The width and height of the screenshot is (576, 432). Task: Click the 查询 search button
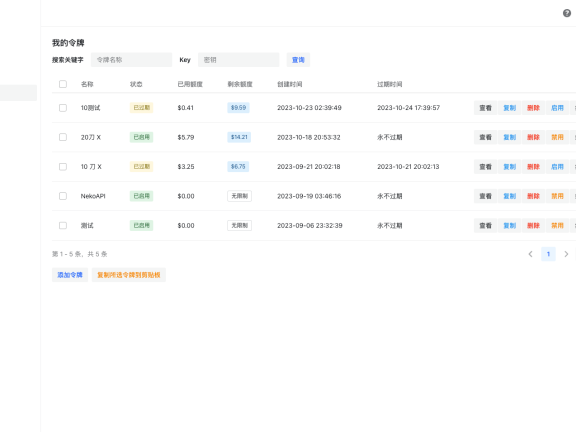[298, 60]
